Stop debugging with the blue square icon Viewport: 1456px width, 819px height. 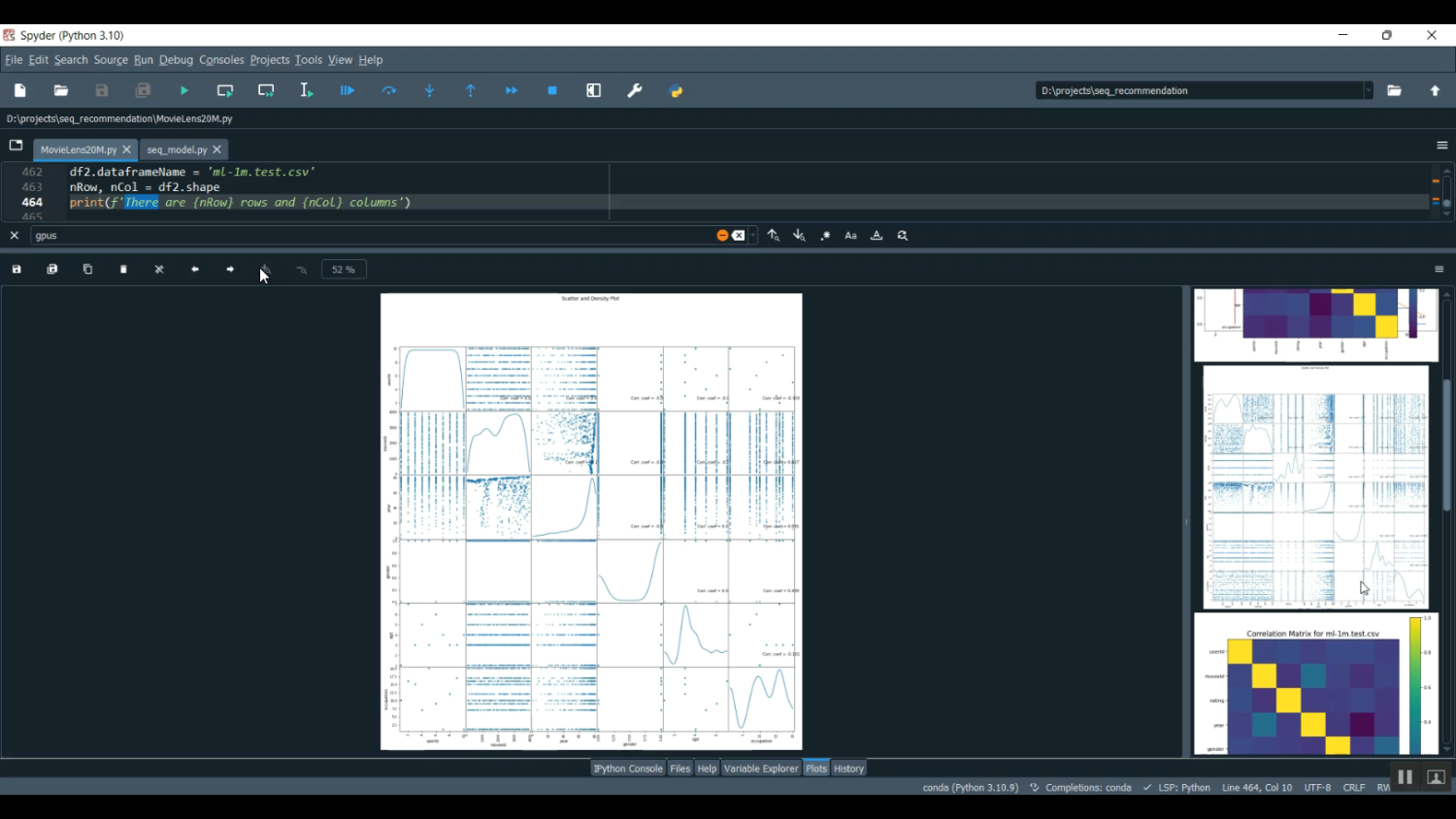[x=552, y=91]
